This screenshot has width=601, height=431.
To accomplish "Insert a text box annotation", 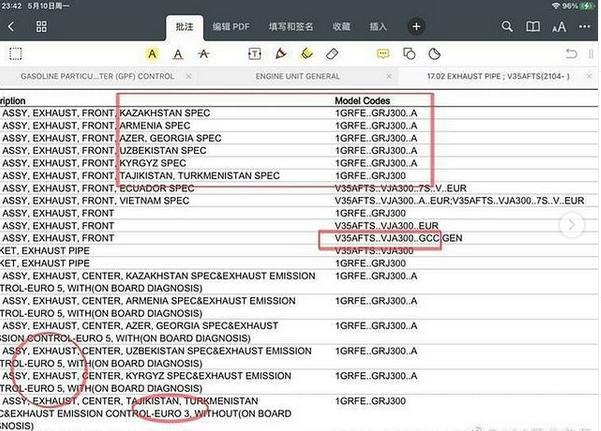I will pos(253,53).
